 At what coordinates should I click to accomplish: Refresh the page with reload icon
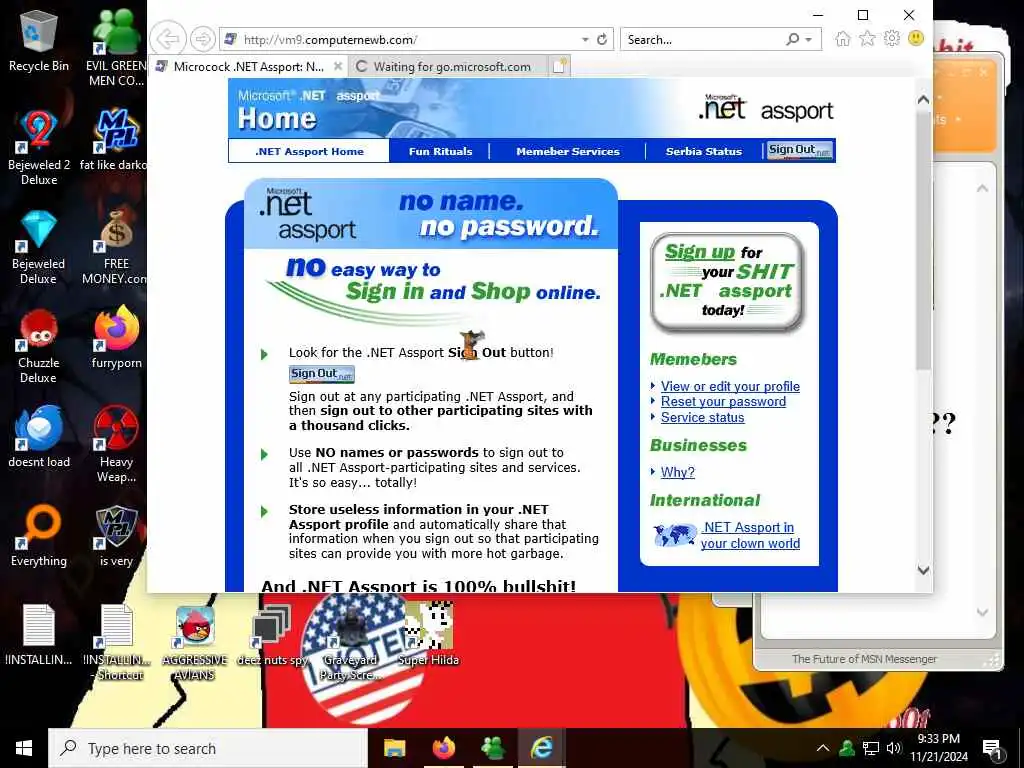[x=602, y=39]
